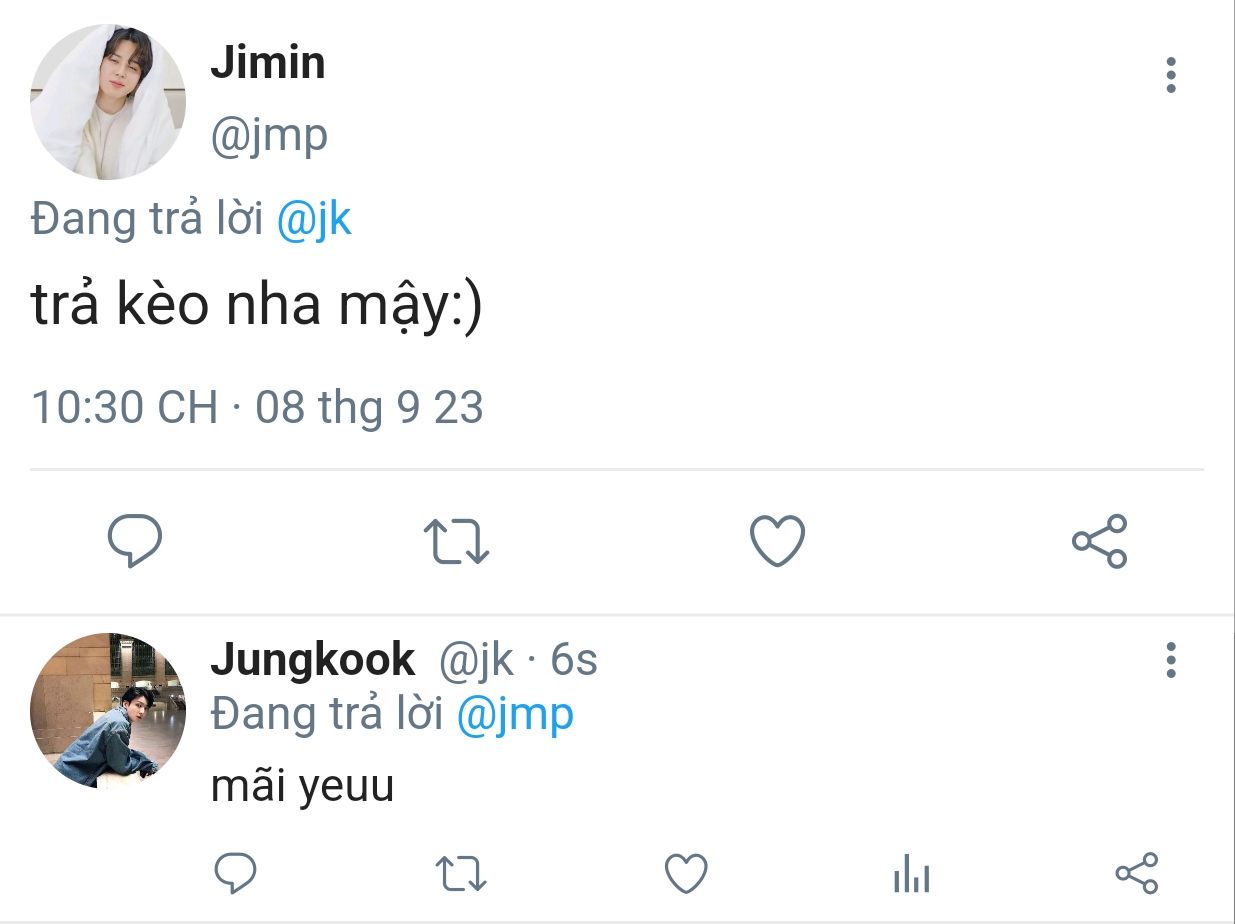Image resolution: width=1235 pixels, height=924 pixels.
Task: Like Jimin's tweet with heart icon
Action: pyautogui.click(x=777, y=541)
